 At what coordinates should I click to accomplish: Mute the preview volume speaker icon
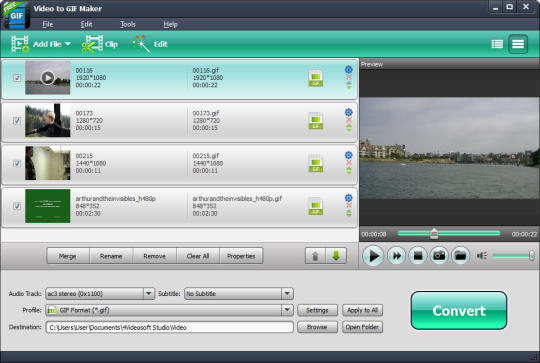481,256
